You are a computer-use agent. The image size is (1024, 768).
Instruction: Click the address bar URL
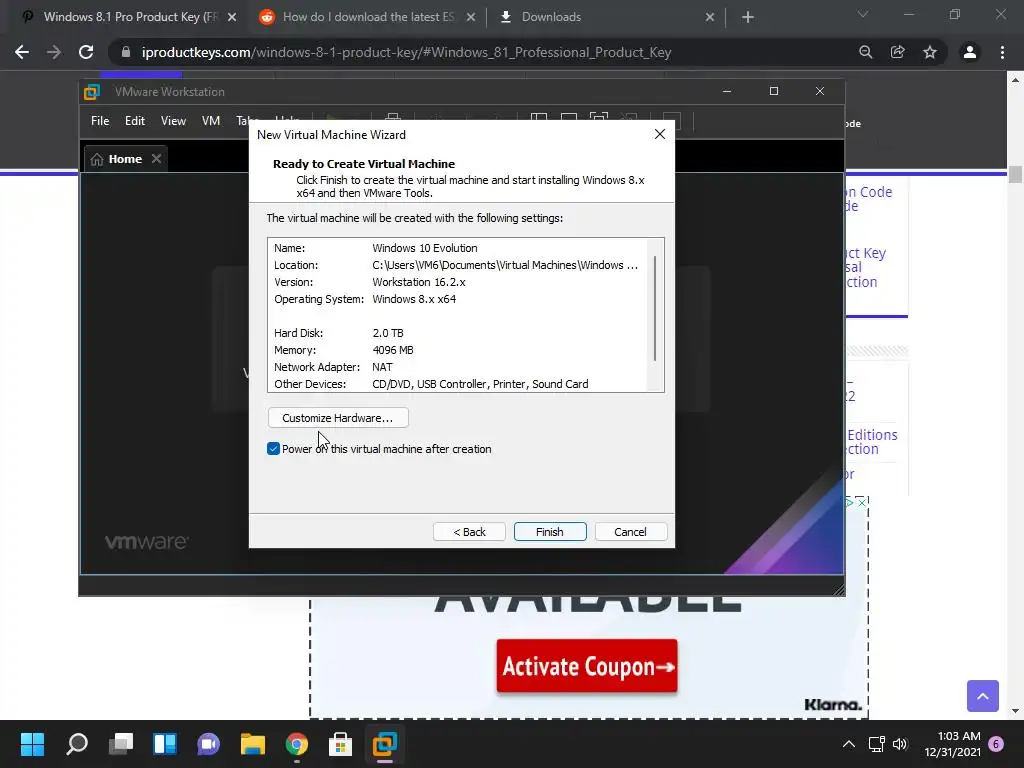[x=406, y=52]
